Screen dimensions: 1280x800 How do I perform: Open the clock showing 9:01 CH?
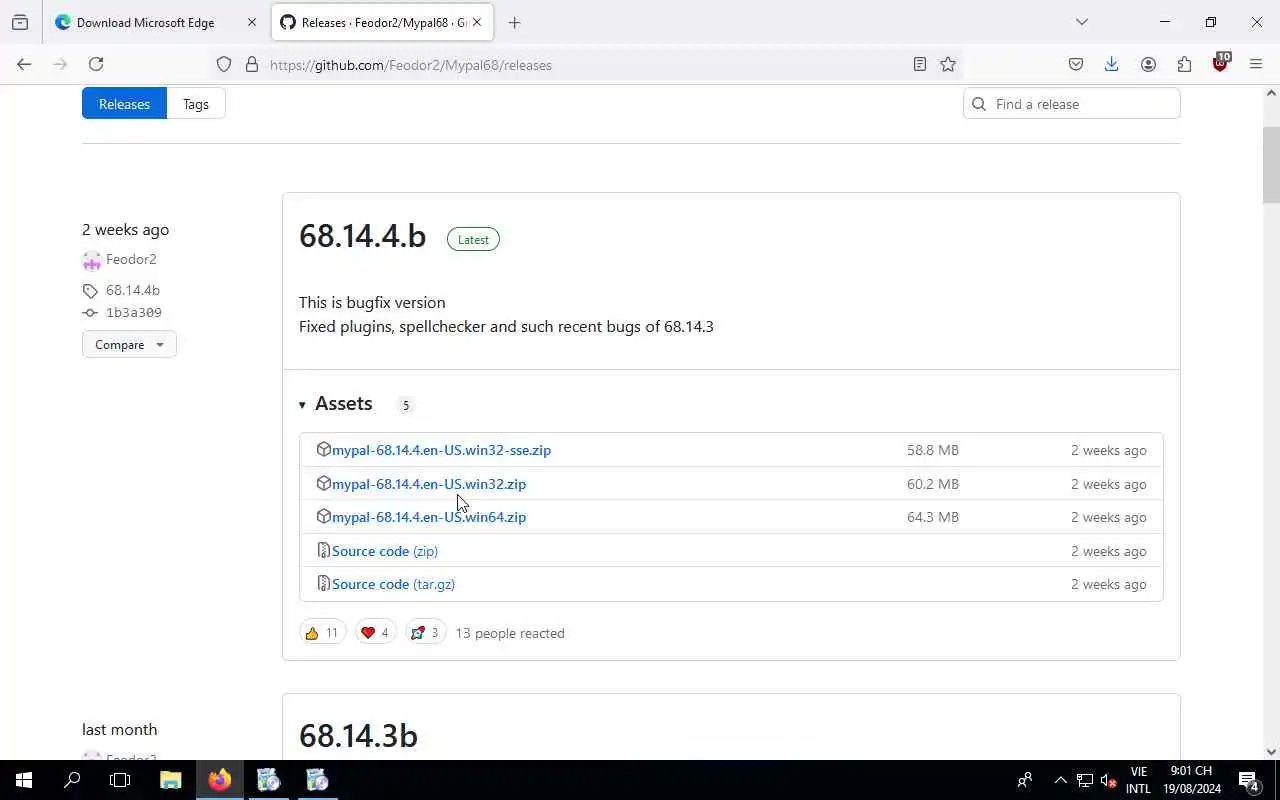(1191, 780)
